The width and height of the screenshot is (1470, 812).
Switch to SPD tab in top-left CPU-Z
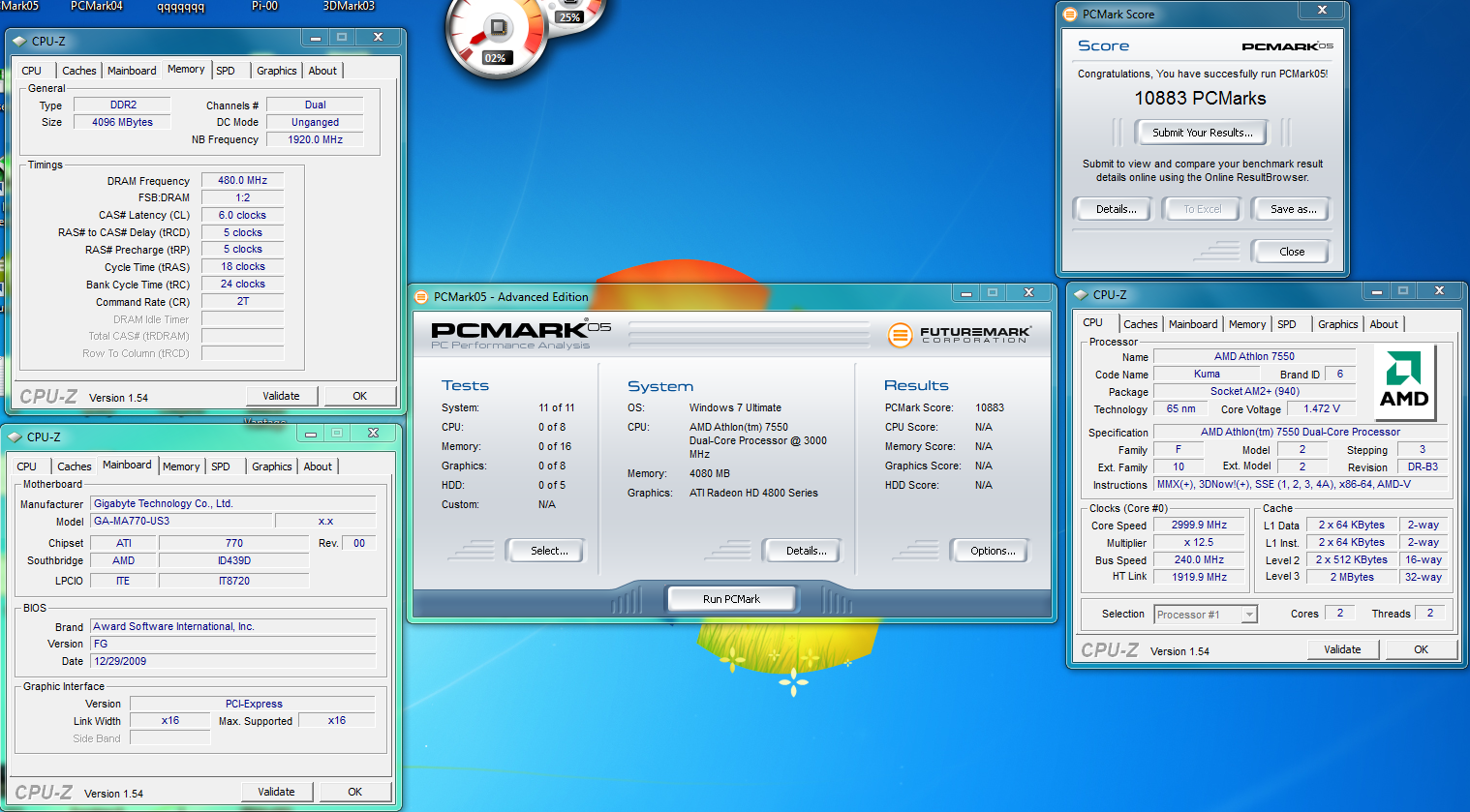click(x=226, y=71)
